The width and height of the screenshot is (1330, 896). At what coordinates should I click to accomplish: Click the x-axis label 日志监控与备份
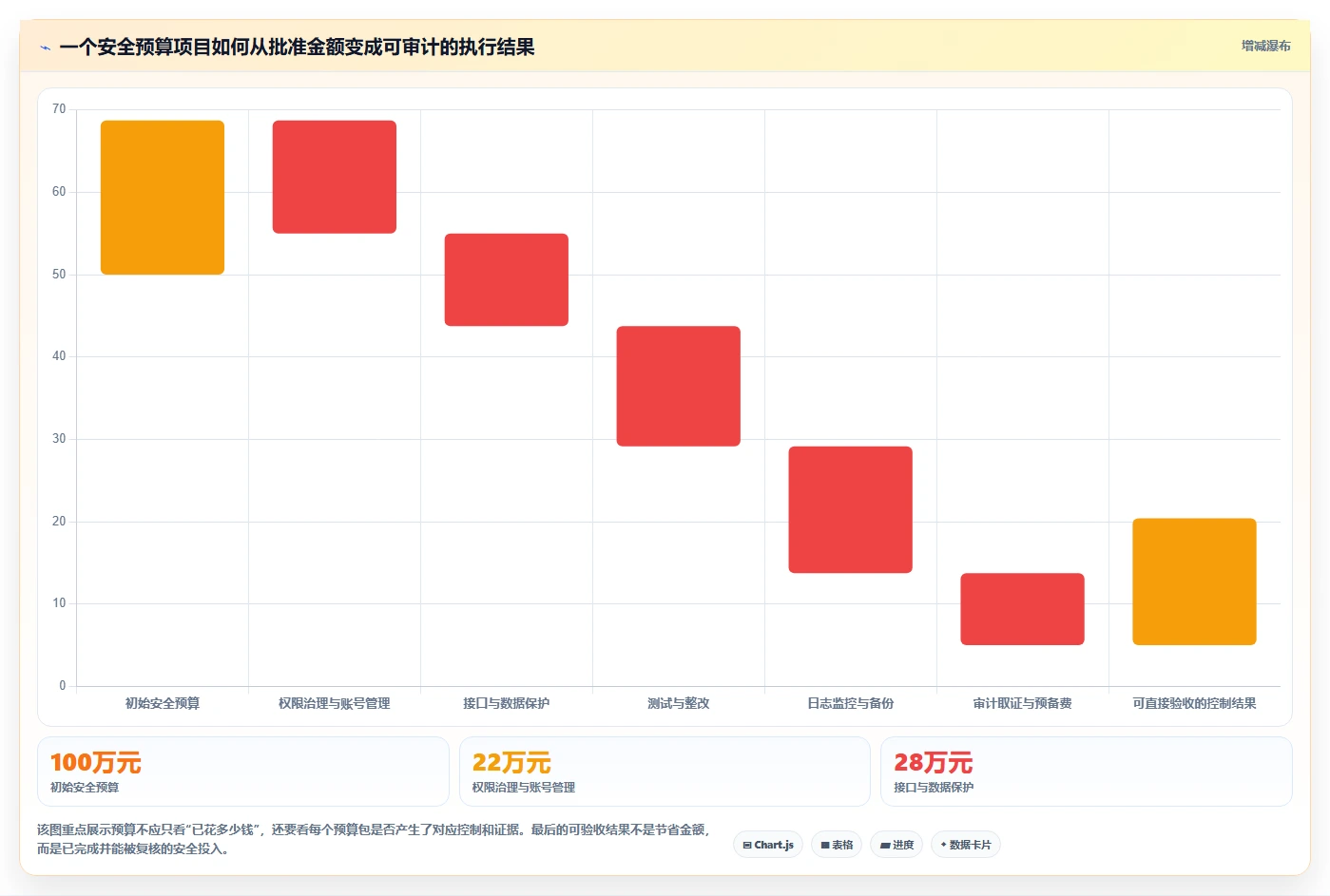tap(851, 703)
